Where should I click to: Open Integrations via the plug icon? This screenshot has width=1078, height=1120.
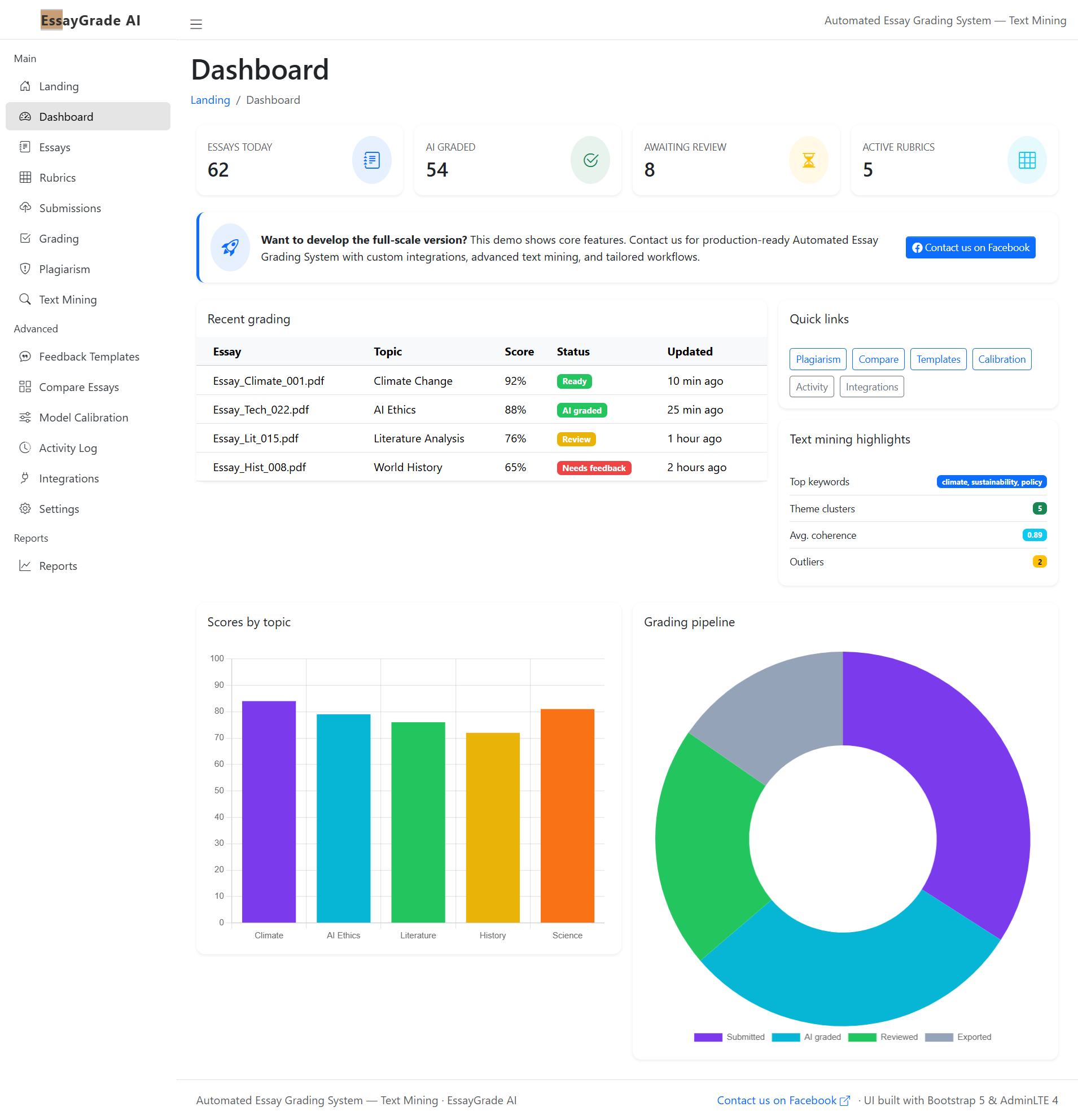click(26, 478)
